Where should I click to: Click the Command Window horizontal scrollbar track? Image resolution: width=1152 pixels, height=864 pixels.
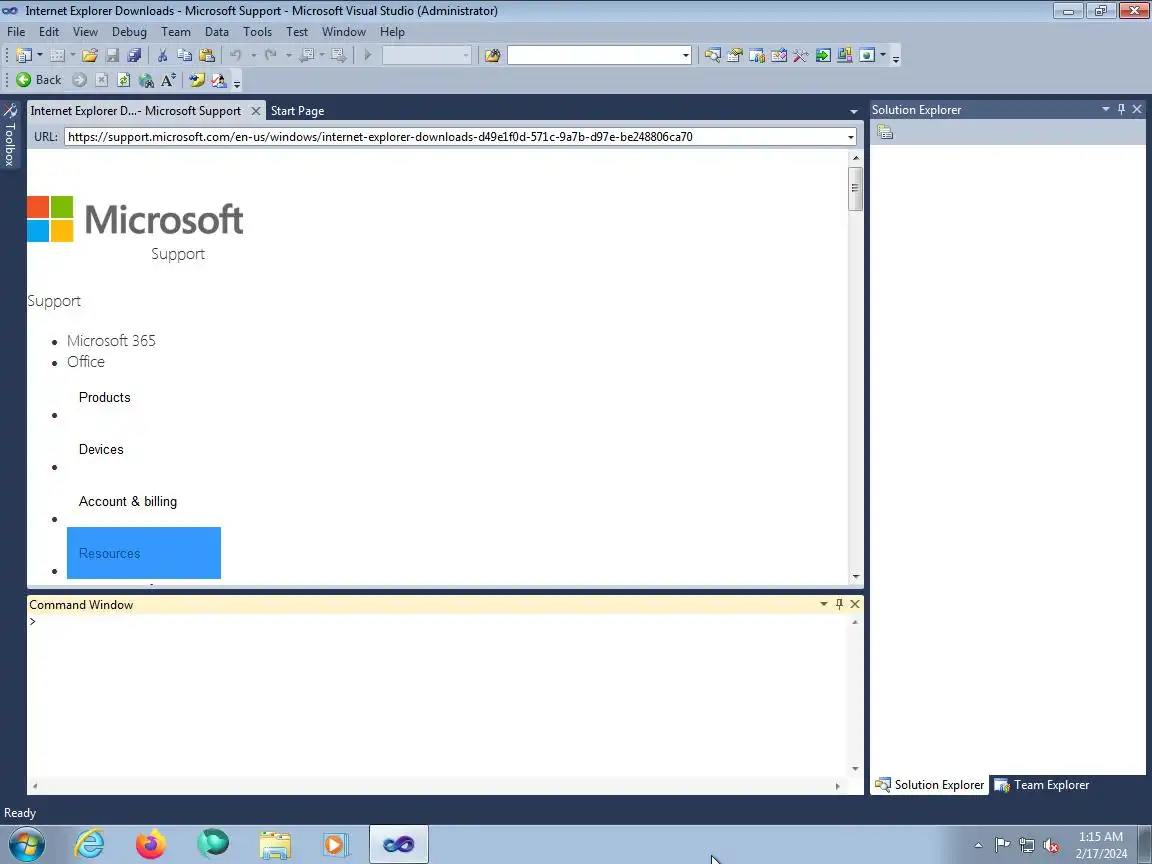tap(436, 786)
